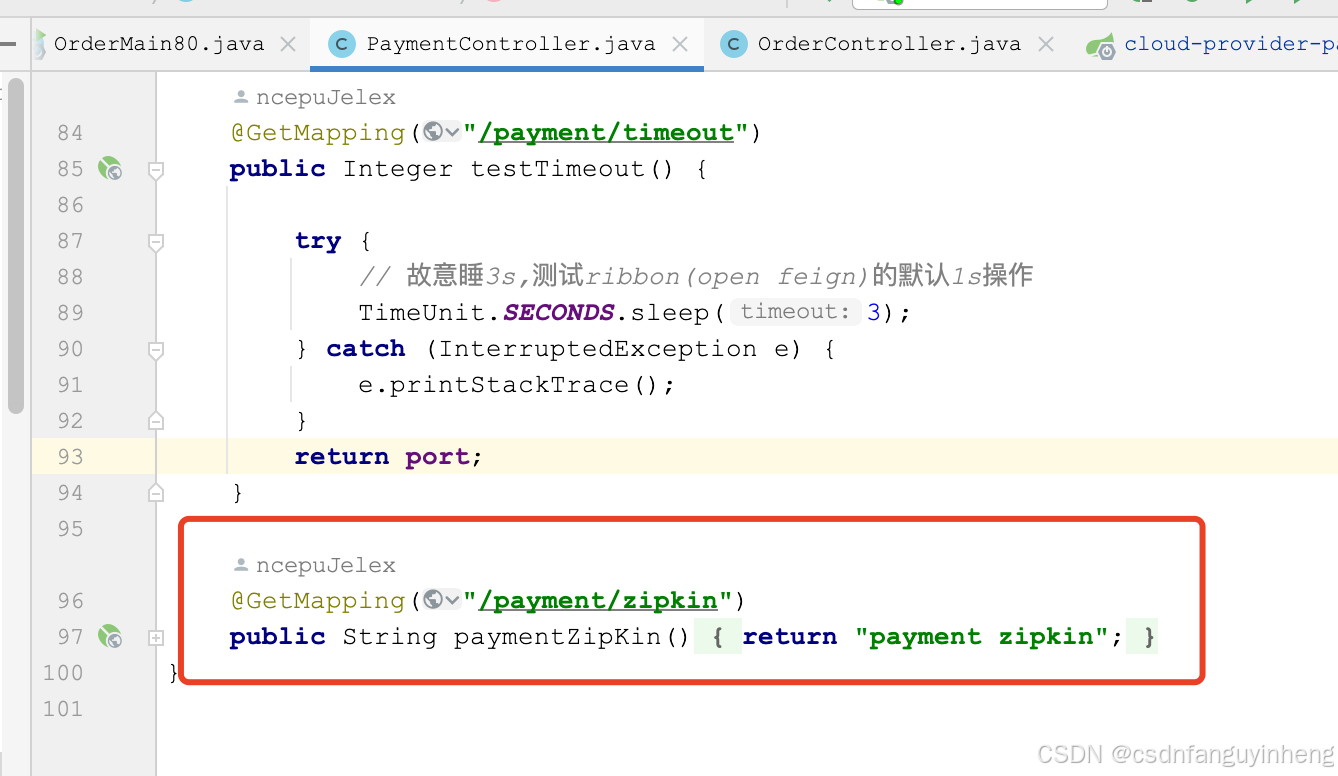The width and height of the screenshot is (1338, 776).
Task: Expand the folded paymentZipKin method at line 97
Action: (156, 637)
